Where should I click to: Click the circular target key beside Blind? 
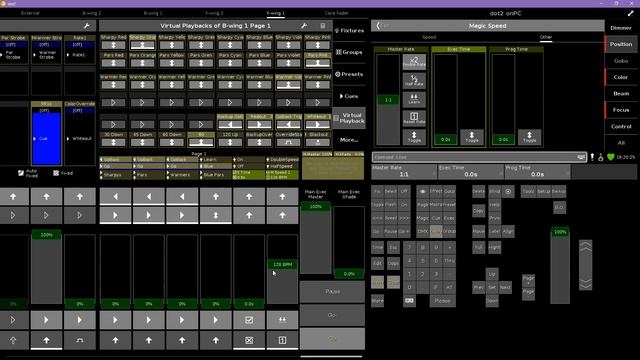click(x=508, y=191)
